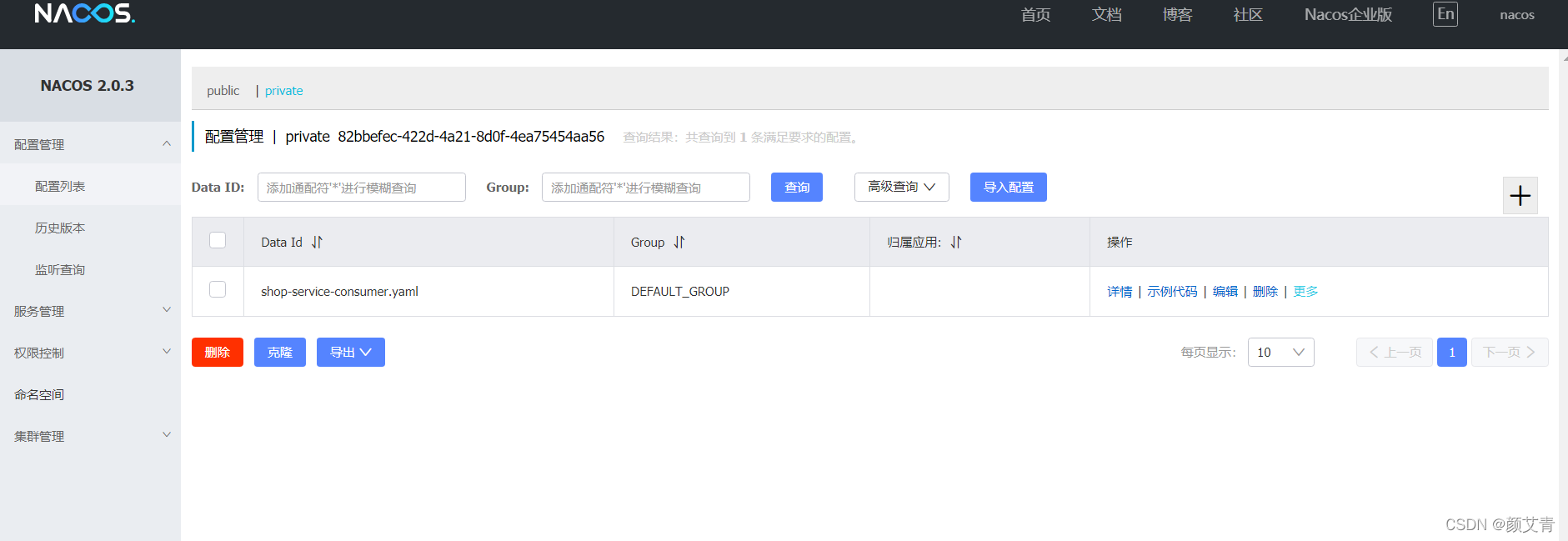Sort by Data Id column arrows
The height and width of the screenshot is (541, 1568).
(317, 243)
